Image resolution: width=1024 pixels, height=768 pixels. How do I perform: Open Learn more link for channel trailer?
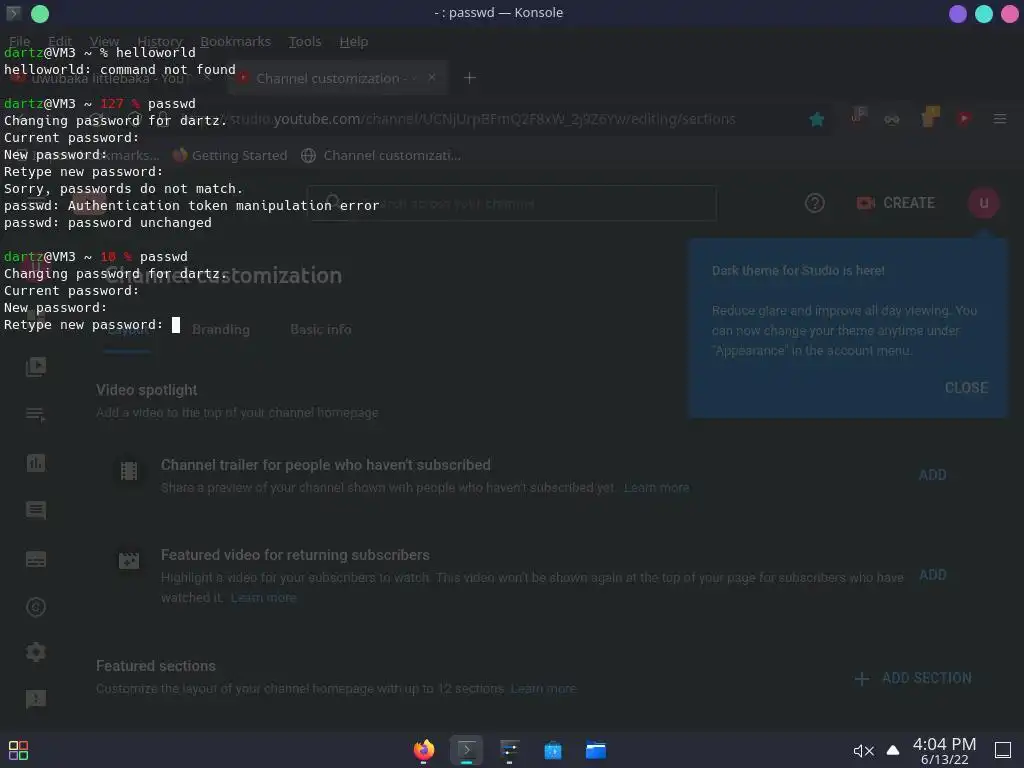click(x=656, y=488)
